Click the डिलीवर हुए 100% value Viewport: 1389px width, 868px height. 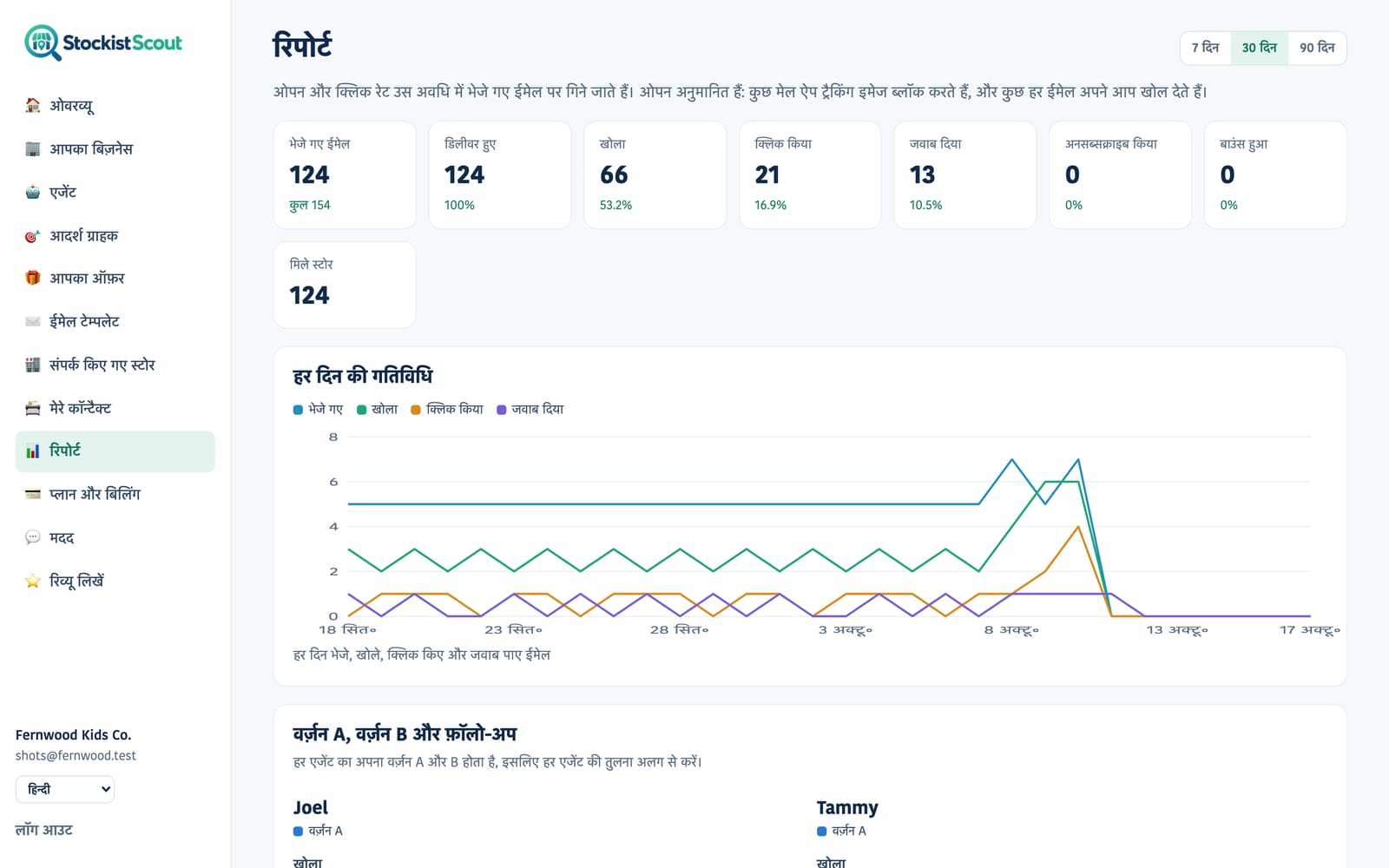click(x=459, y=205)
